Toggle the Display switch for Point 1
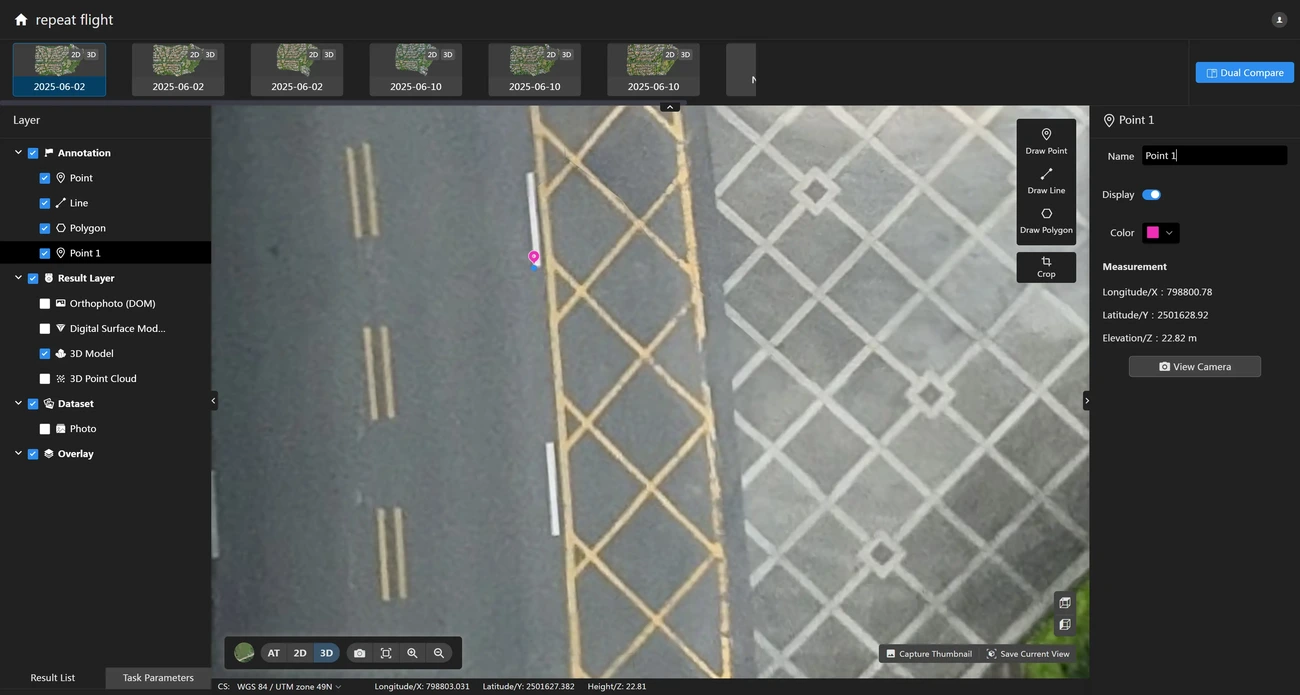The height and width of the screenshot is (695, 1300). [x=1151, y=195]
